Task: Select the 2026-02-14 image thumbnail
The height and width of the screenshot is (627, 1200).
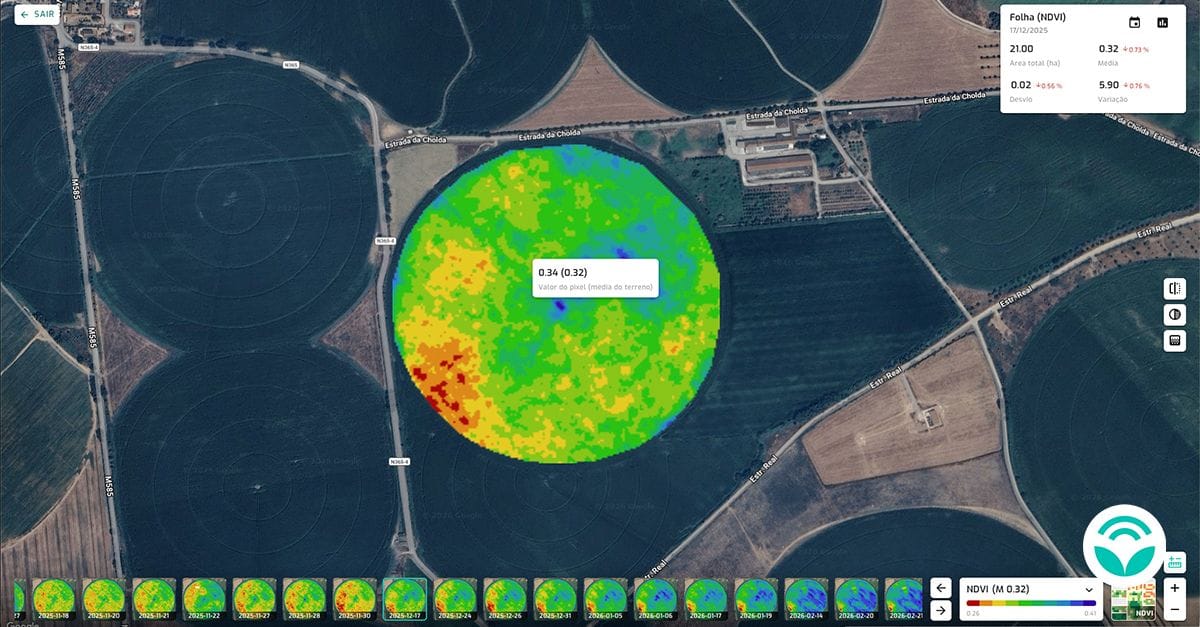Action: point(806,599)
